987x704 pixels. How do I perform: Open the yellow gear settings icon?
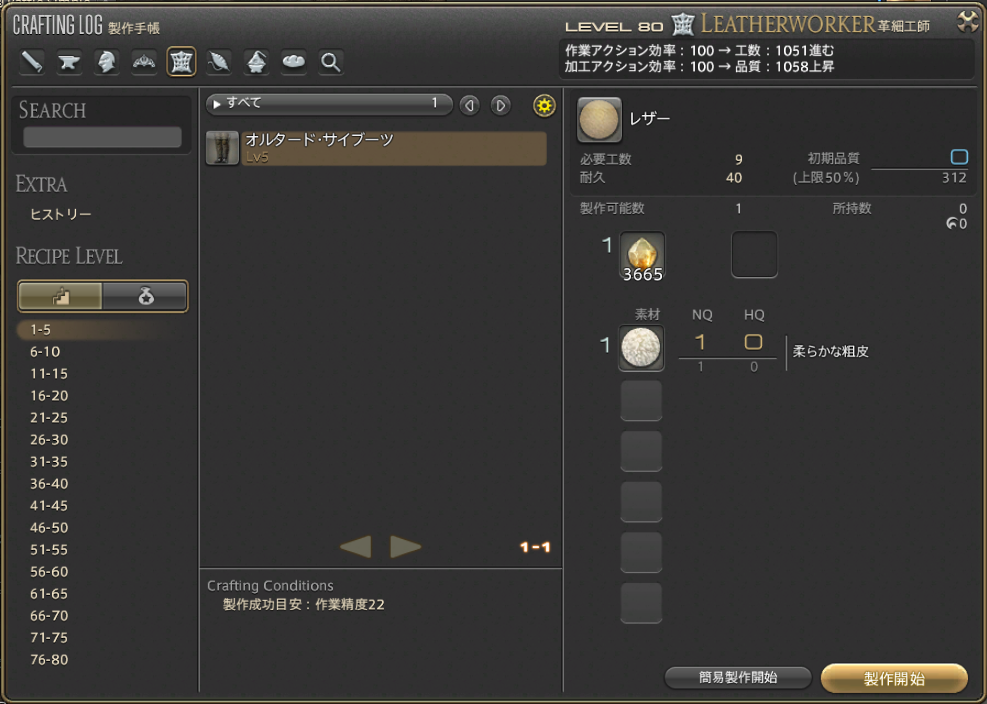(544, 105)
